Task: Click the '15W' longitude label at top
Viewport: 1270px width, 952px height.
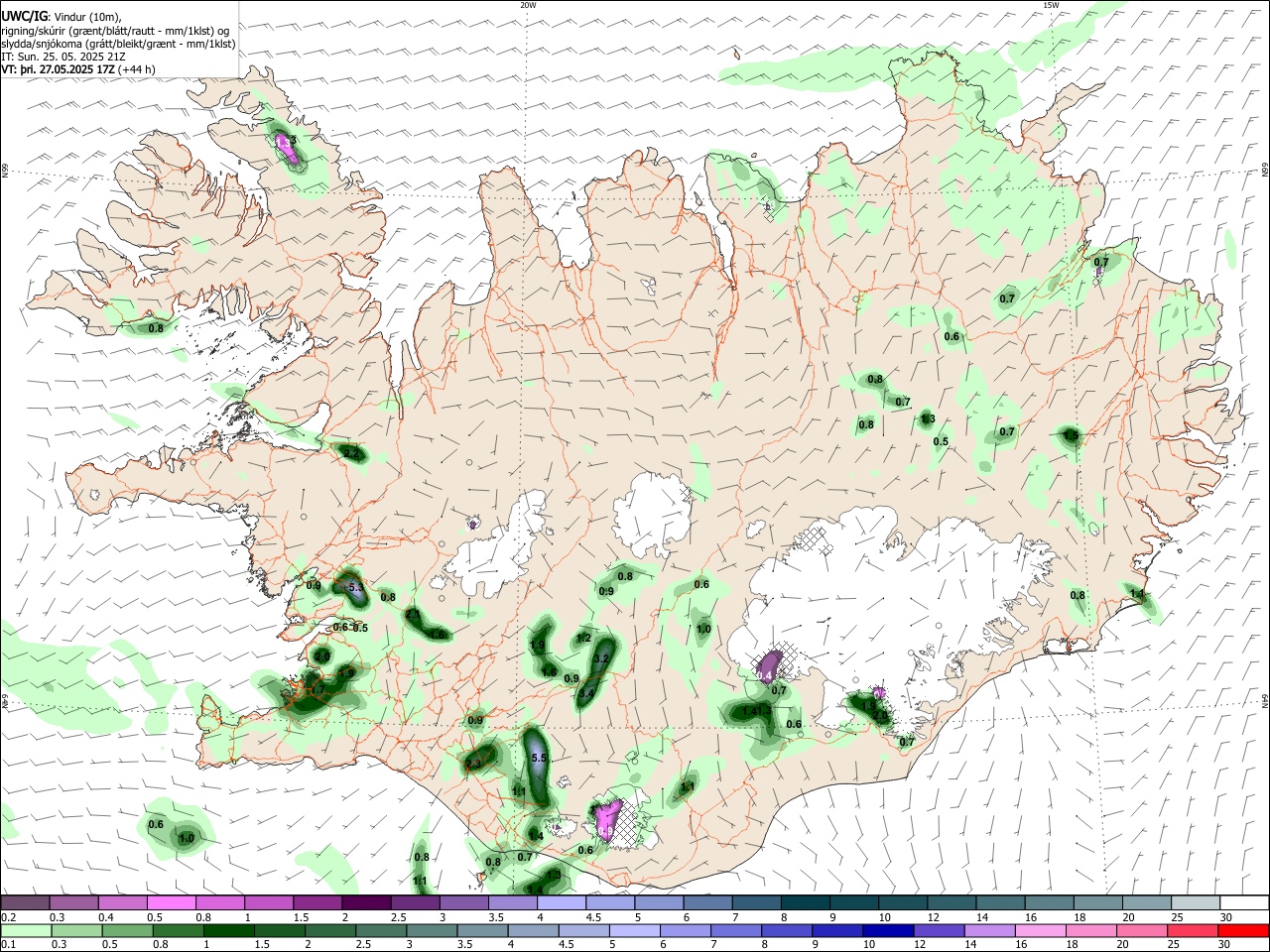Action: pyautogui.click(x=1051, y=5)
